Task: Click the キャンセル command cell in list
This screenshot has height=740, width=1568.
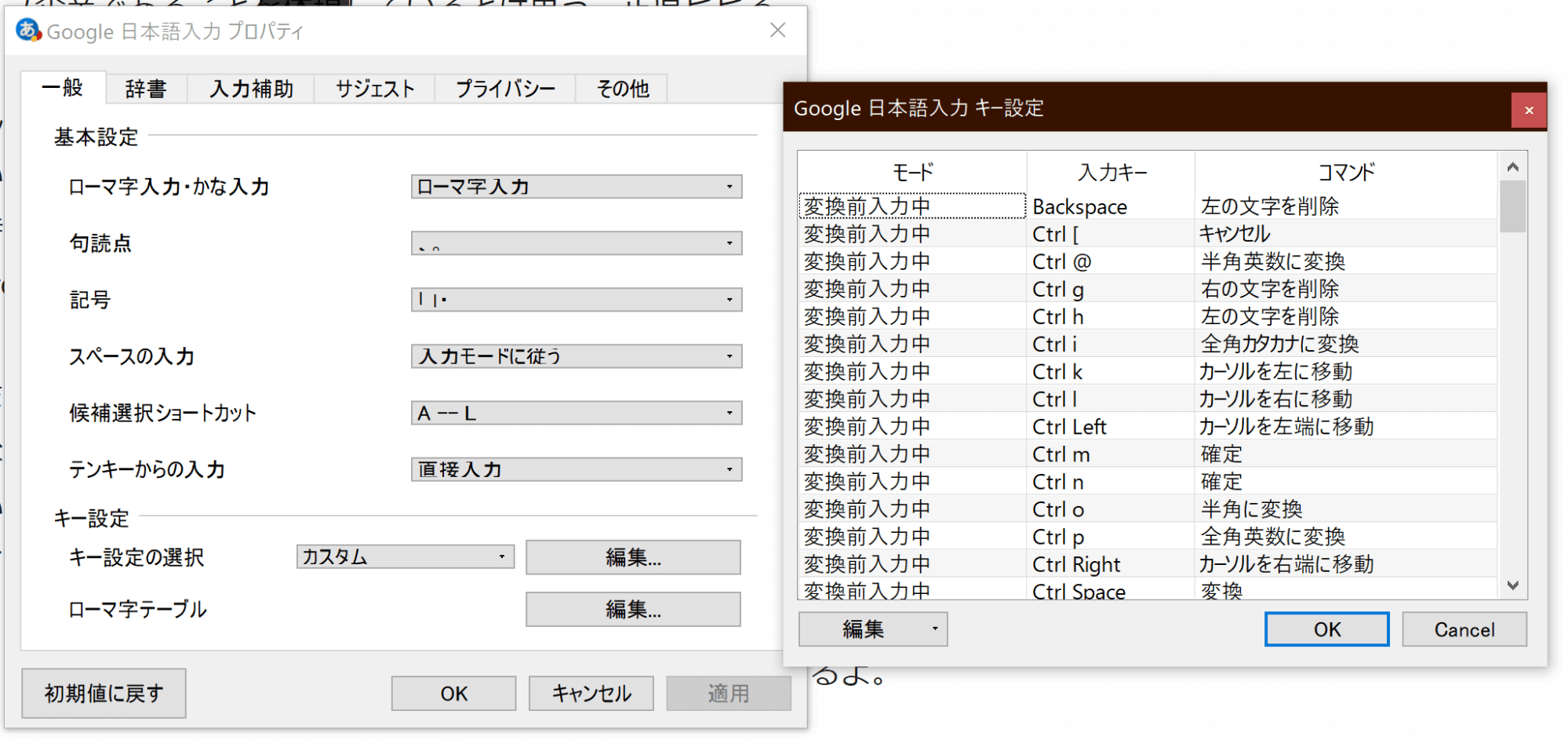Action: point(1346,234)
